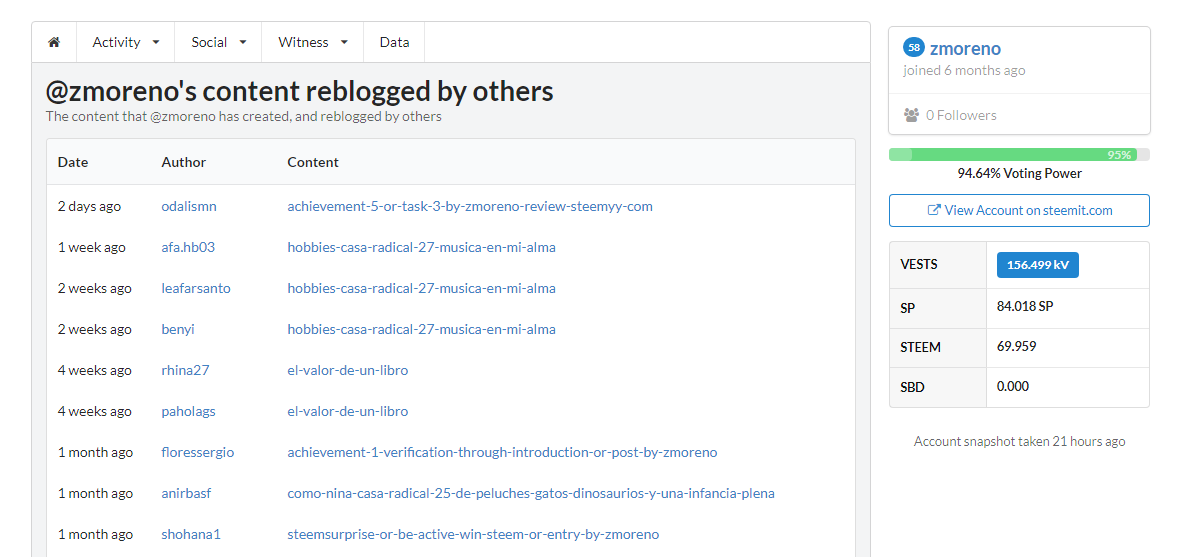Image resolution: width=1182 pixels, height=557 pixels.
Task: Click the SBD value 0.000
Action: (1012, 387)
